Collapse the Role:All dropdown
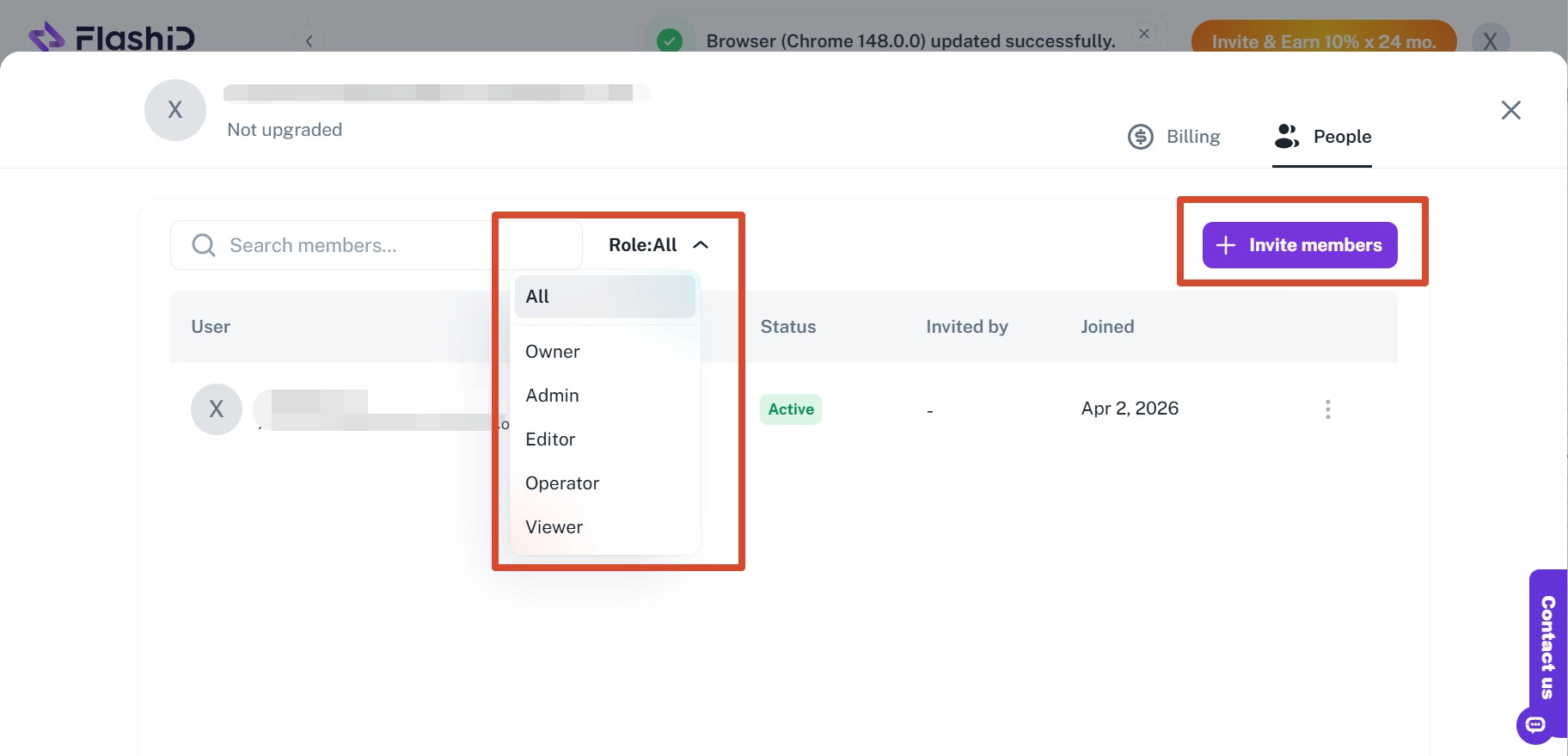1568x756 pixels. click(x=659, y=245)
